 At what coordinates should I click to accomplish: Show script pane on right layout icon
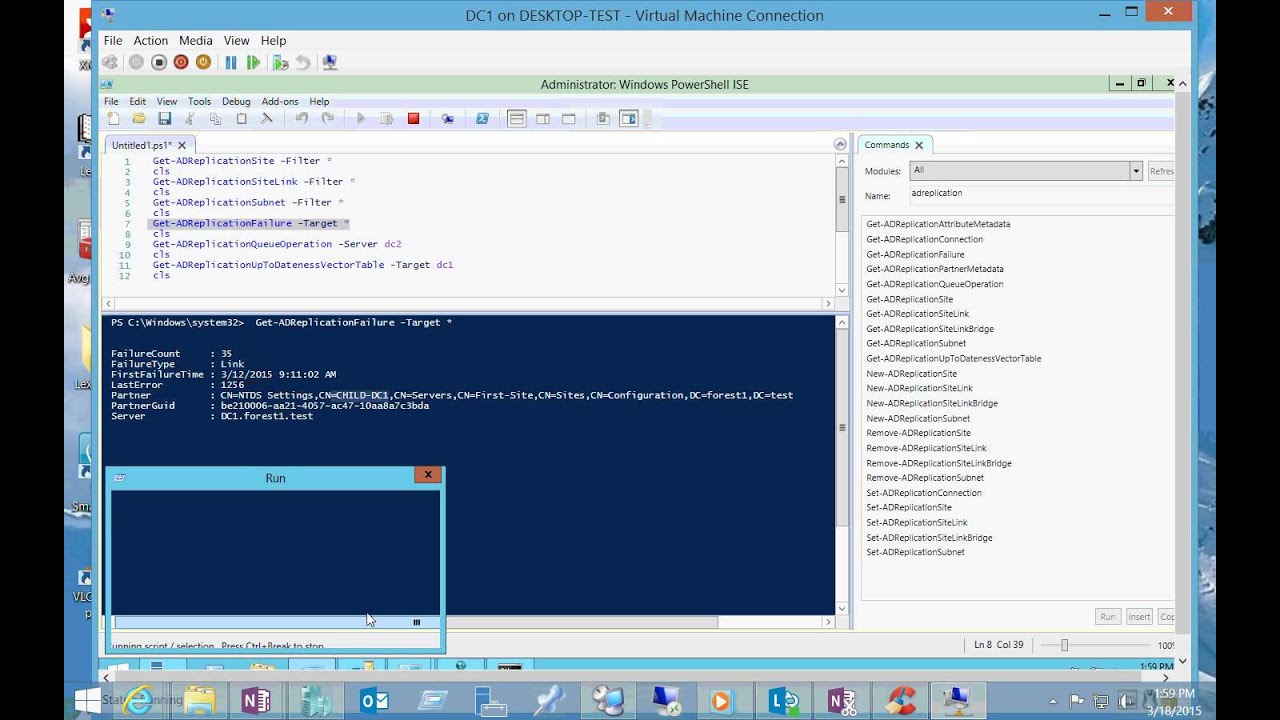click(x=543, y=119)
